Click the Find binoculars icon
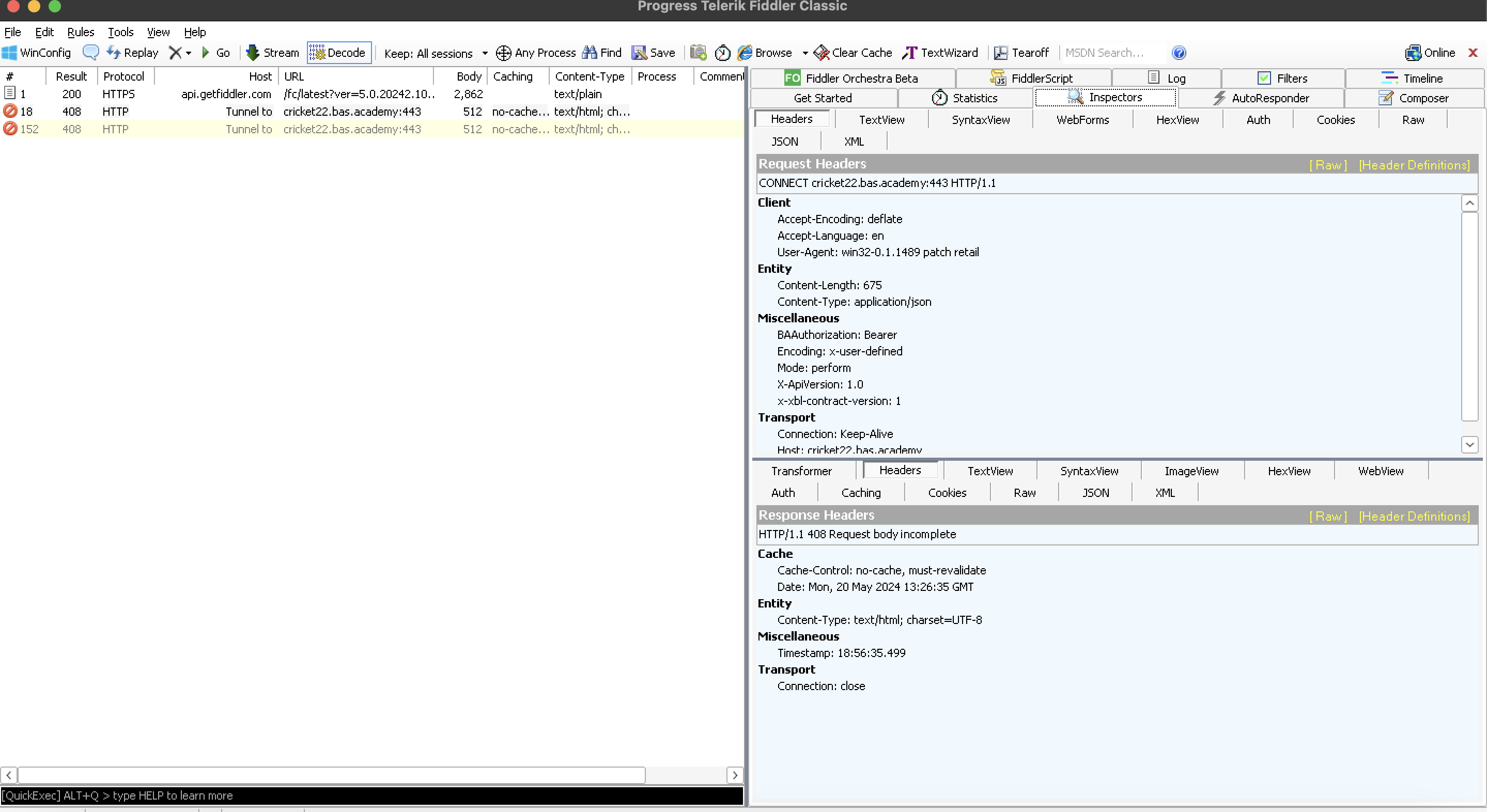Image resolution: width=1487 pixels, height=812 pixels. 589,53
